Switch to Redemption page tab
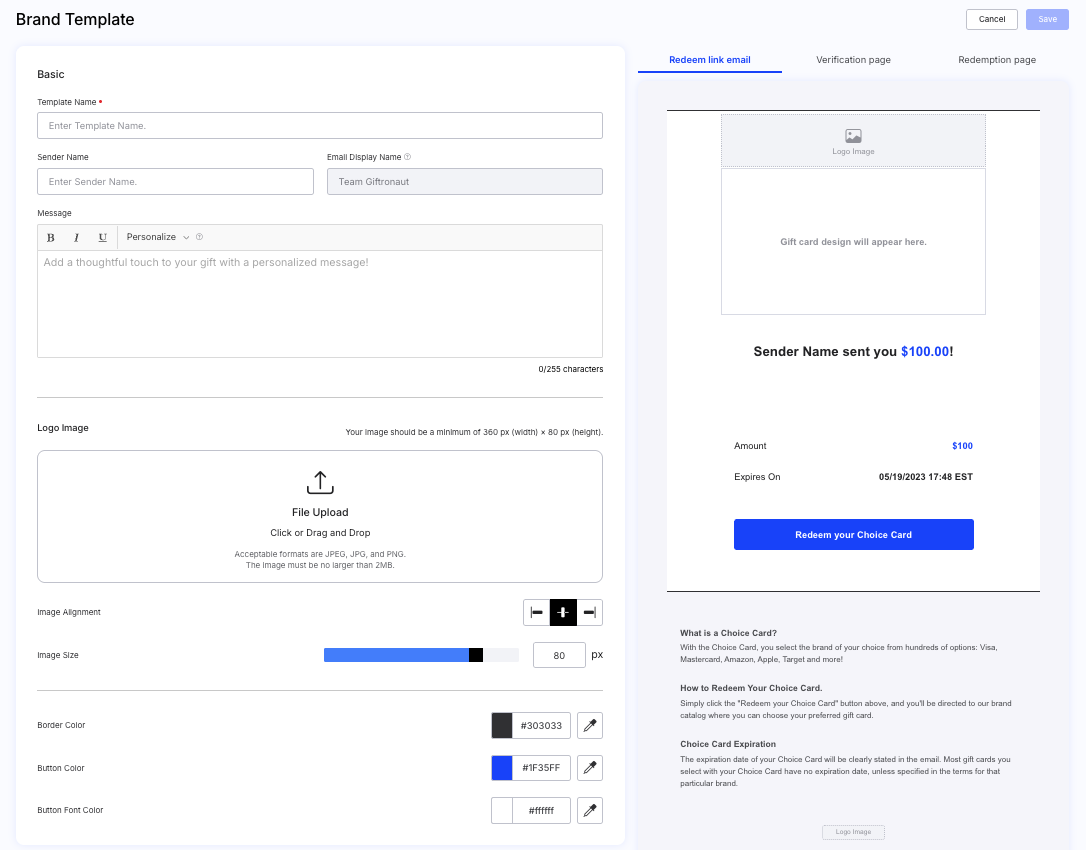Viewport: 1086px width, 850px height. [x=997, y=60]
